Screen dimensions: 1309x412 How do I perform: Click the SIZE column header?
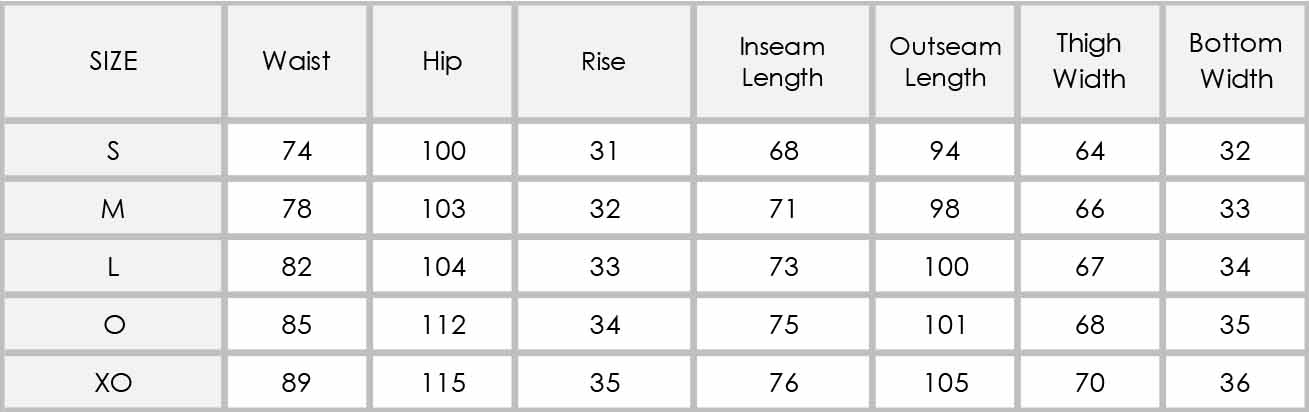113,61
